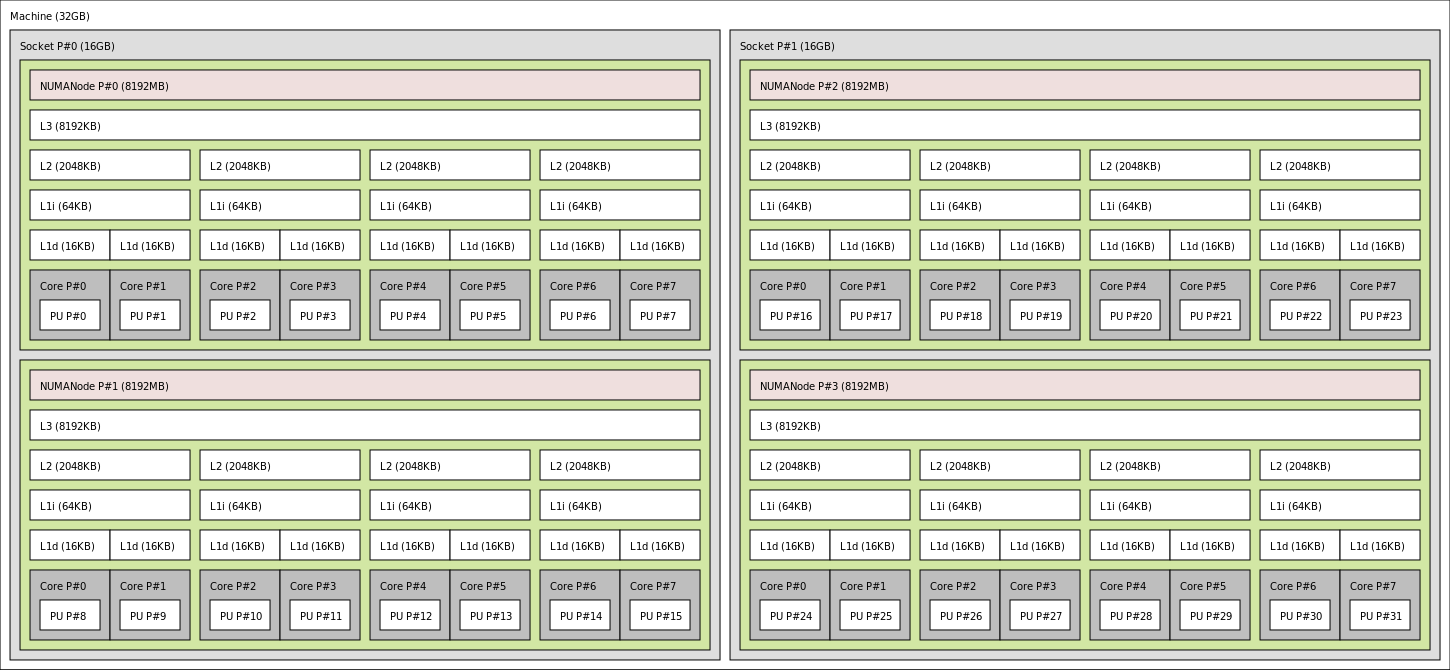Select the NUMANode P#1 (8192MB) bar

(365, 386)
